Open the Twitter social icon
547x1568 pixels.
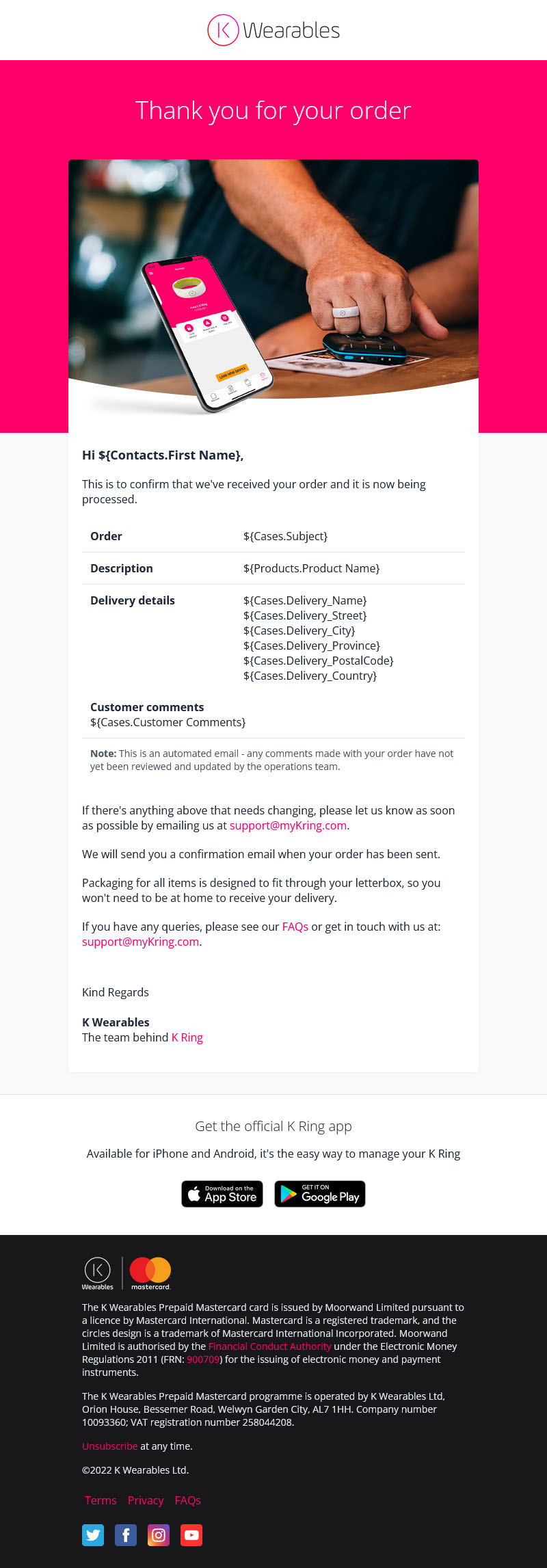click(x=93, y=1534)
